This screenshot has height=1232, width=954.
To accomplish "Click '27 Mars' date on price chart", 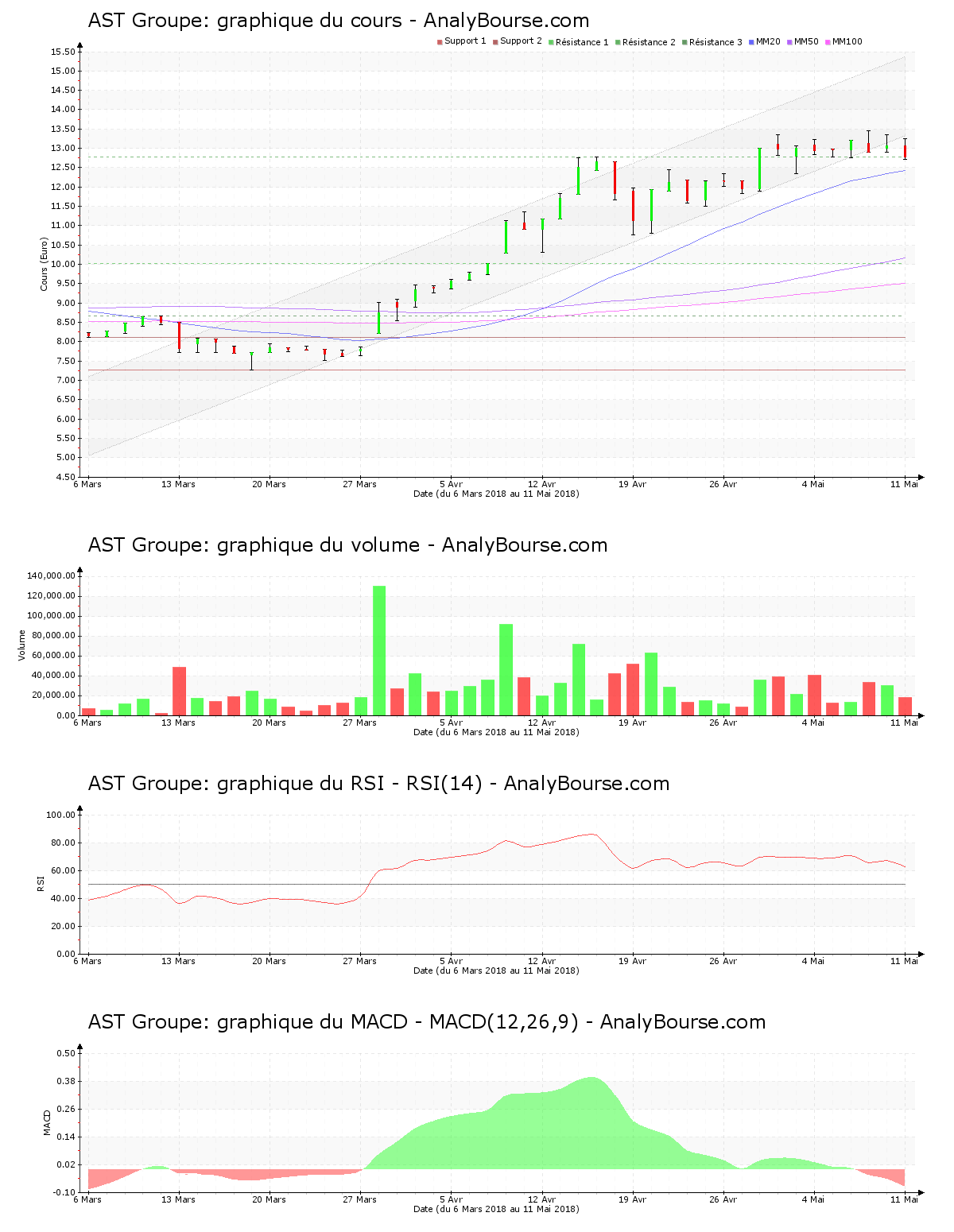I will [360, 484].
